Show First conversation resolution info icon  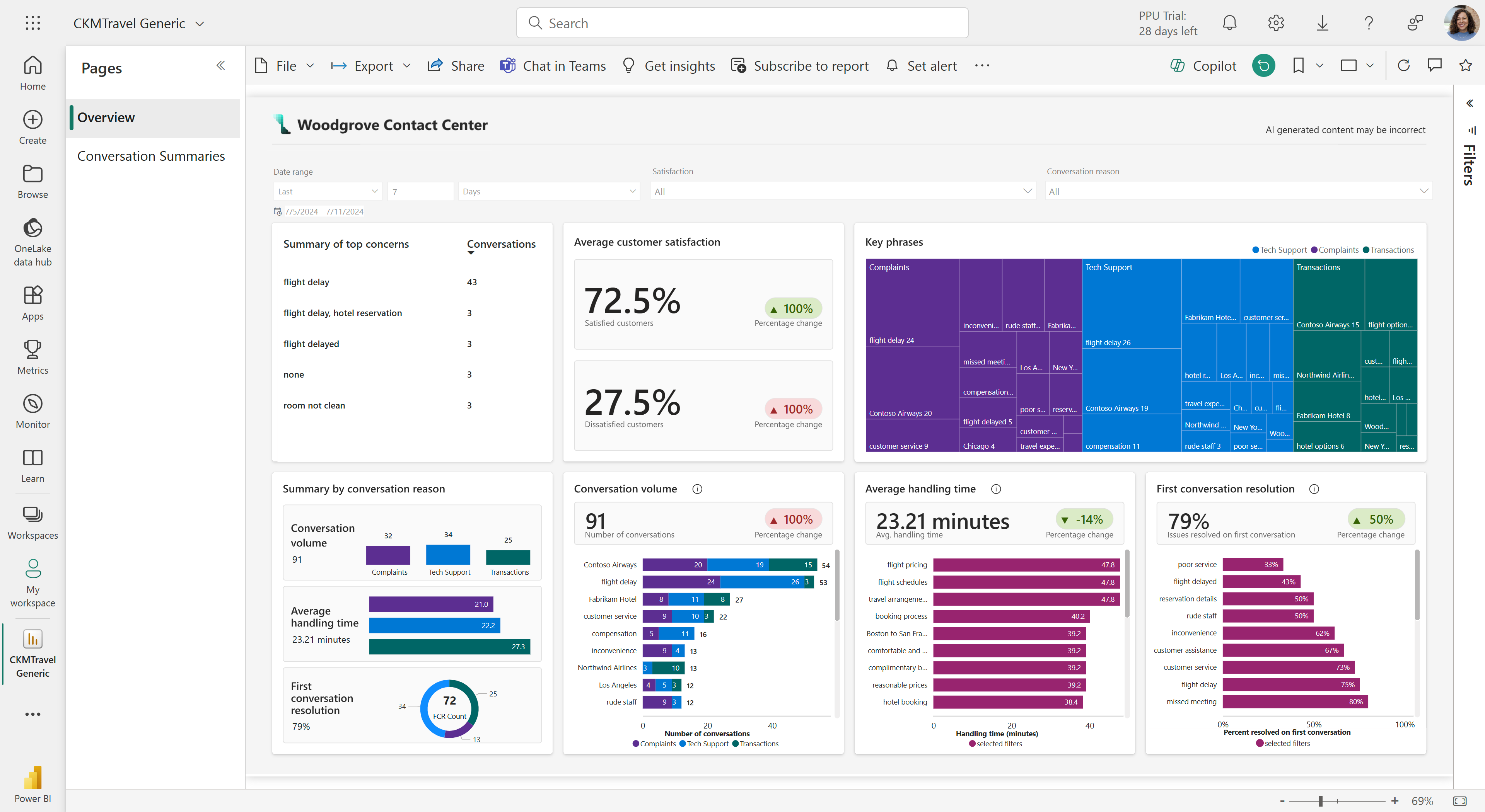click(1314, 489)
